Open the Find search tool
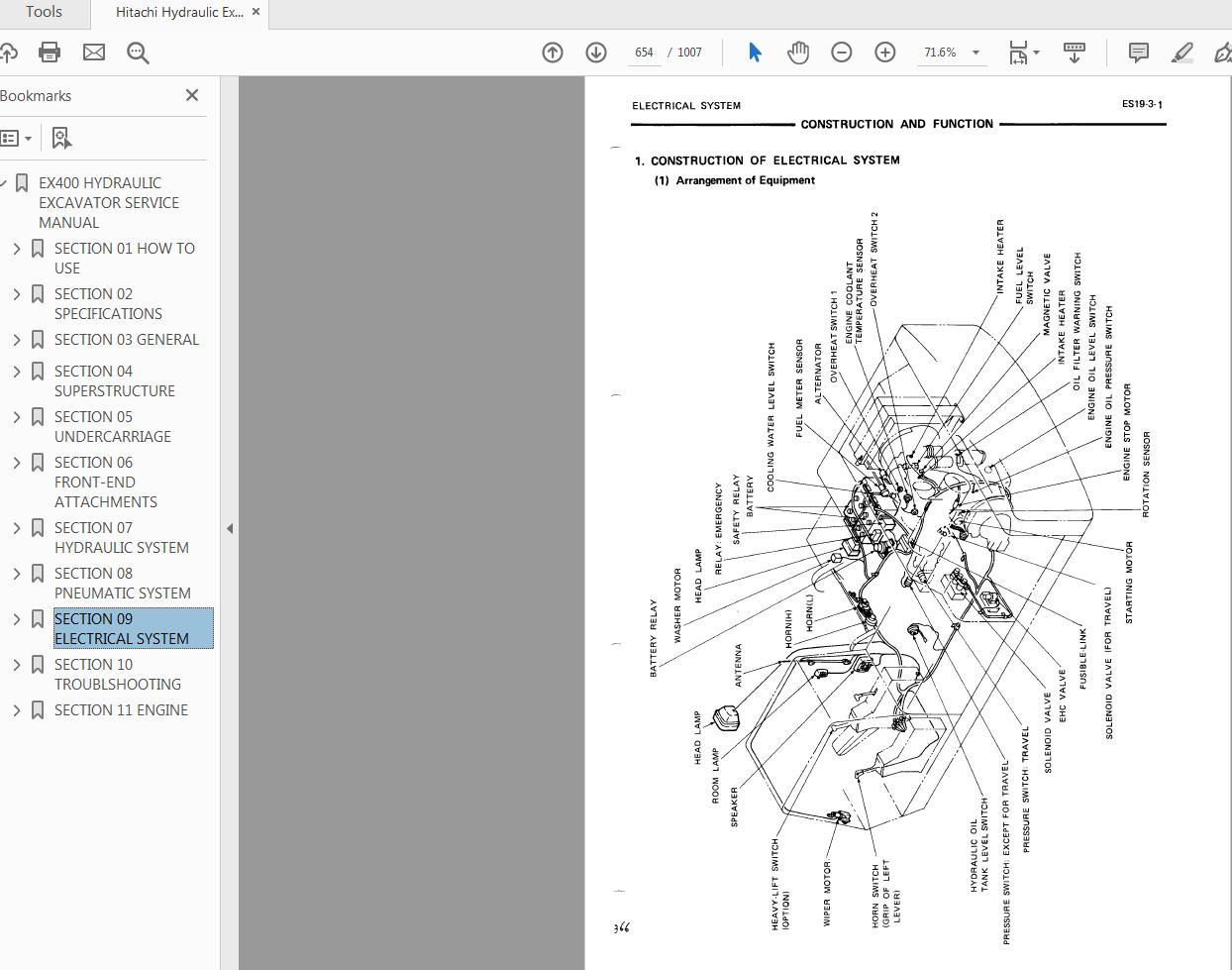The height and width of the screenshot is (970, 1232). click(x=138, y=53)
